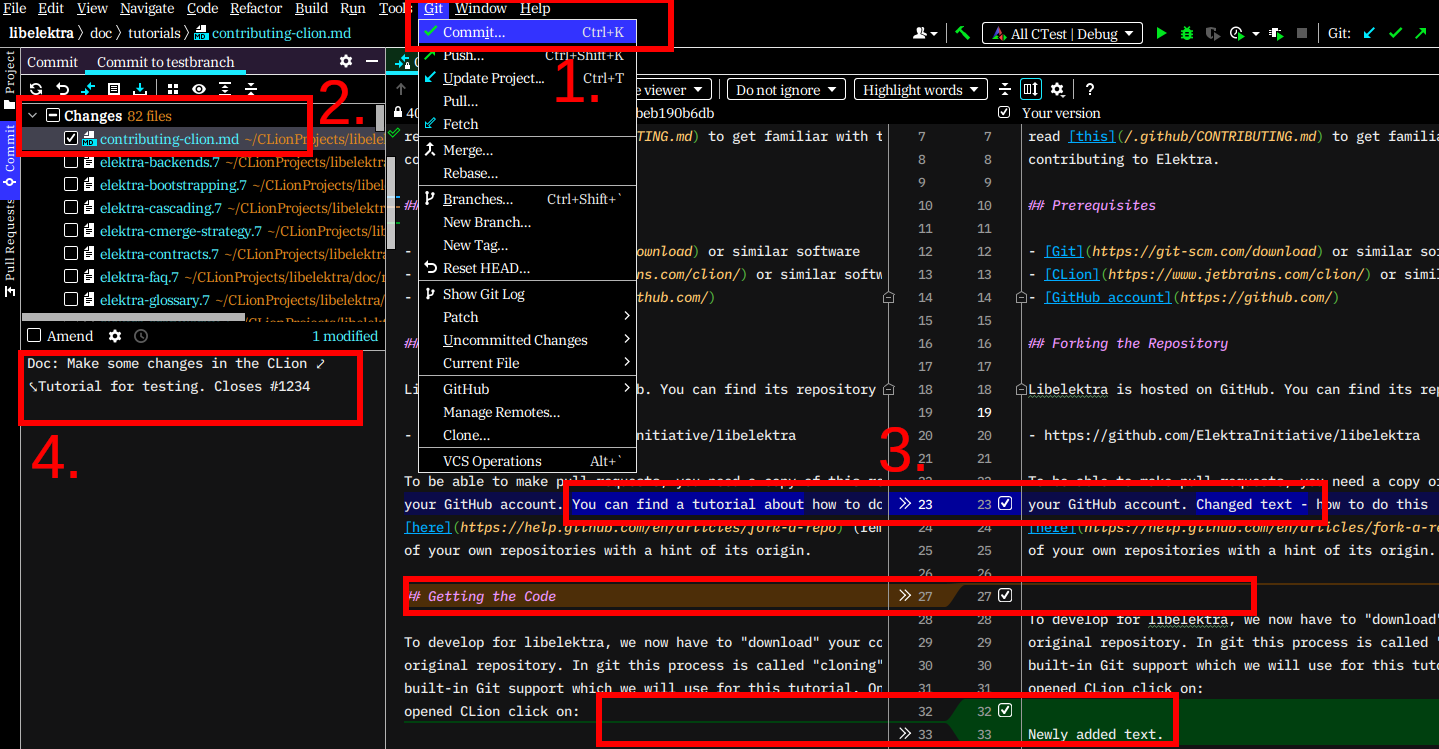The width and height of the screenshot is (1439, 749).
Task: Uncheck the line 23 change checkbox
Action: [1004, 504]
